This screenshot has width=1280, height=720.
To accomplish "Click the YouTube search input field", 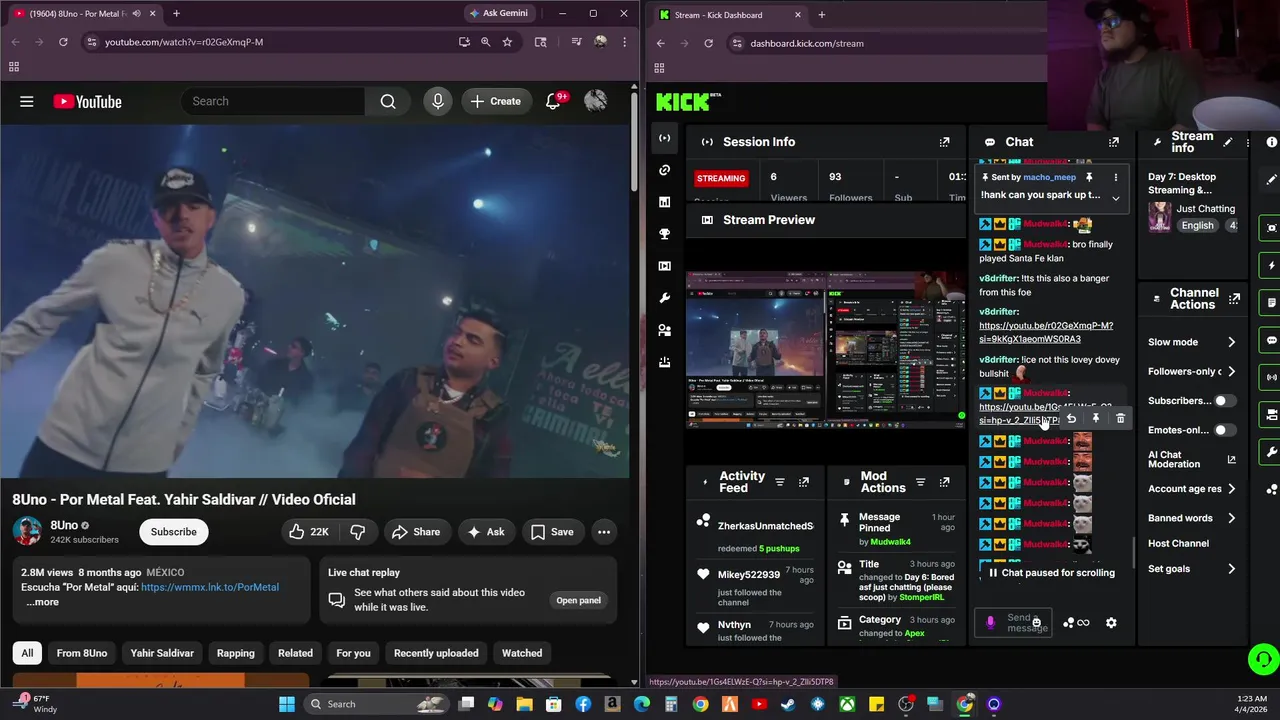I will click(273, 101).
